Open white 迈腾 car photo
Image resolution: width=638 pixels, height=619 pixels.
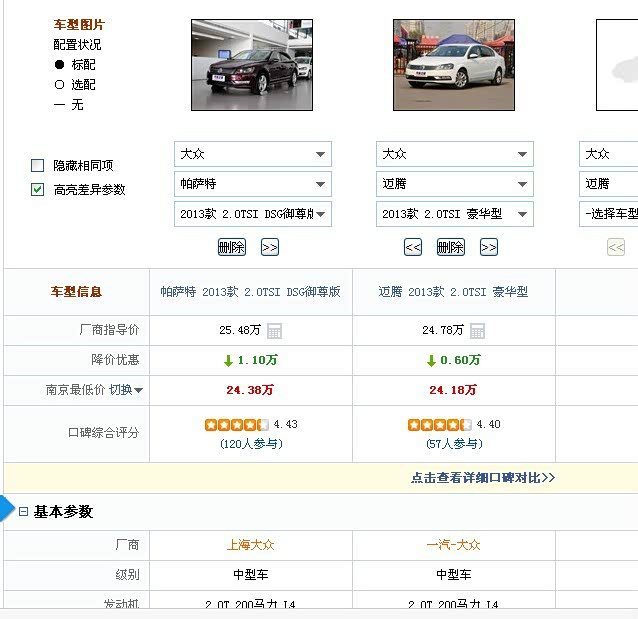(454, 65)
